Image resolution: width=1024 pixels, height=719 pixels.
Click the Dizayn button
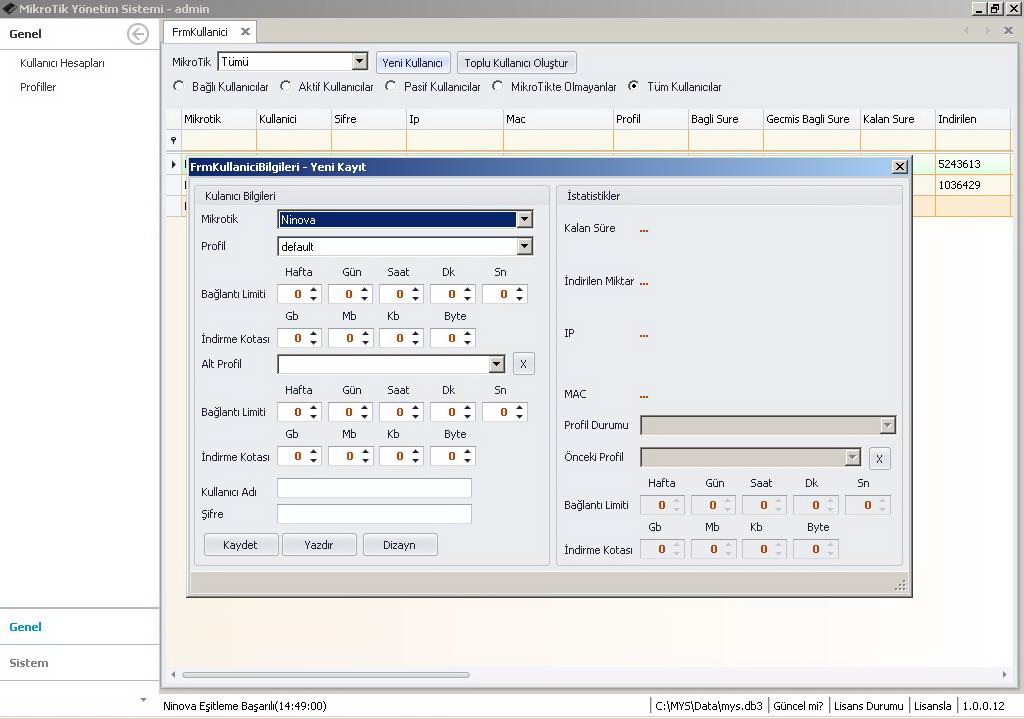point(400,545)
